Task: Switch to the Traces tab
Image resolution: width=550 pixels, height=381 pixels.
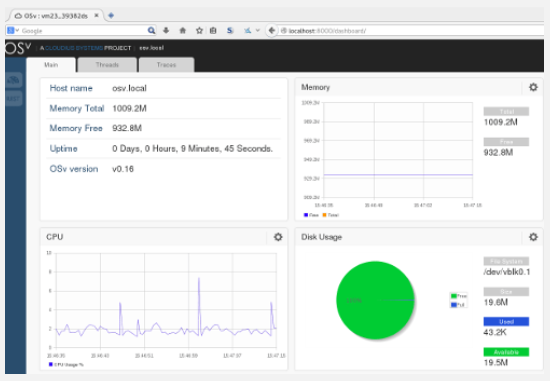Action: pyautogui.click(x=166, y=65)
